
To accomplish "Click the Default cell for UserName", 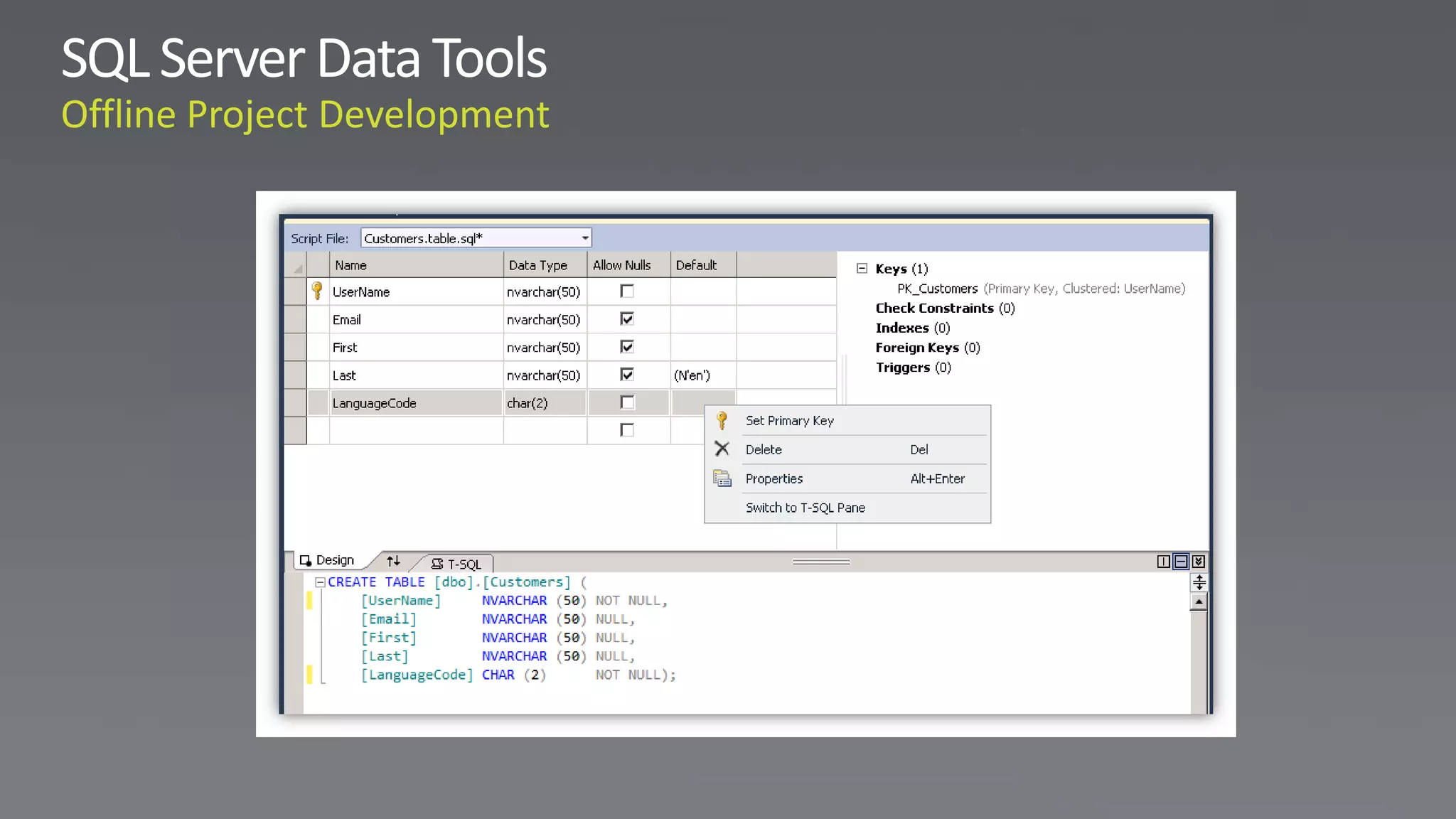I will 703,291.
